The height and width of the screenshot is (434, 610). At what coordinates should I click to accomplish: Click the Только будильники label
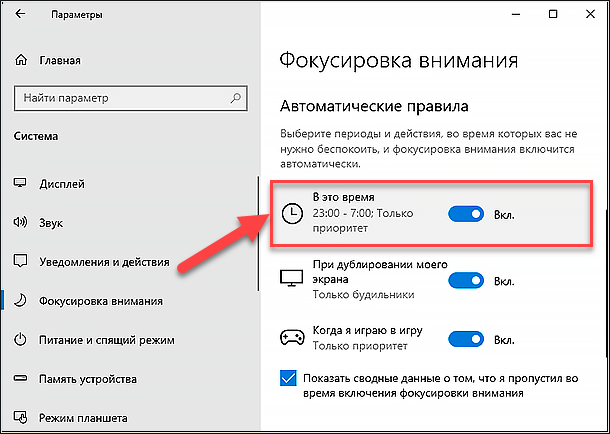pos(363,295)
